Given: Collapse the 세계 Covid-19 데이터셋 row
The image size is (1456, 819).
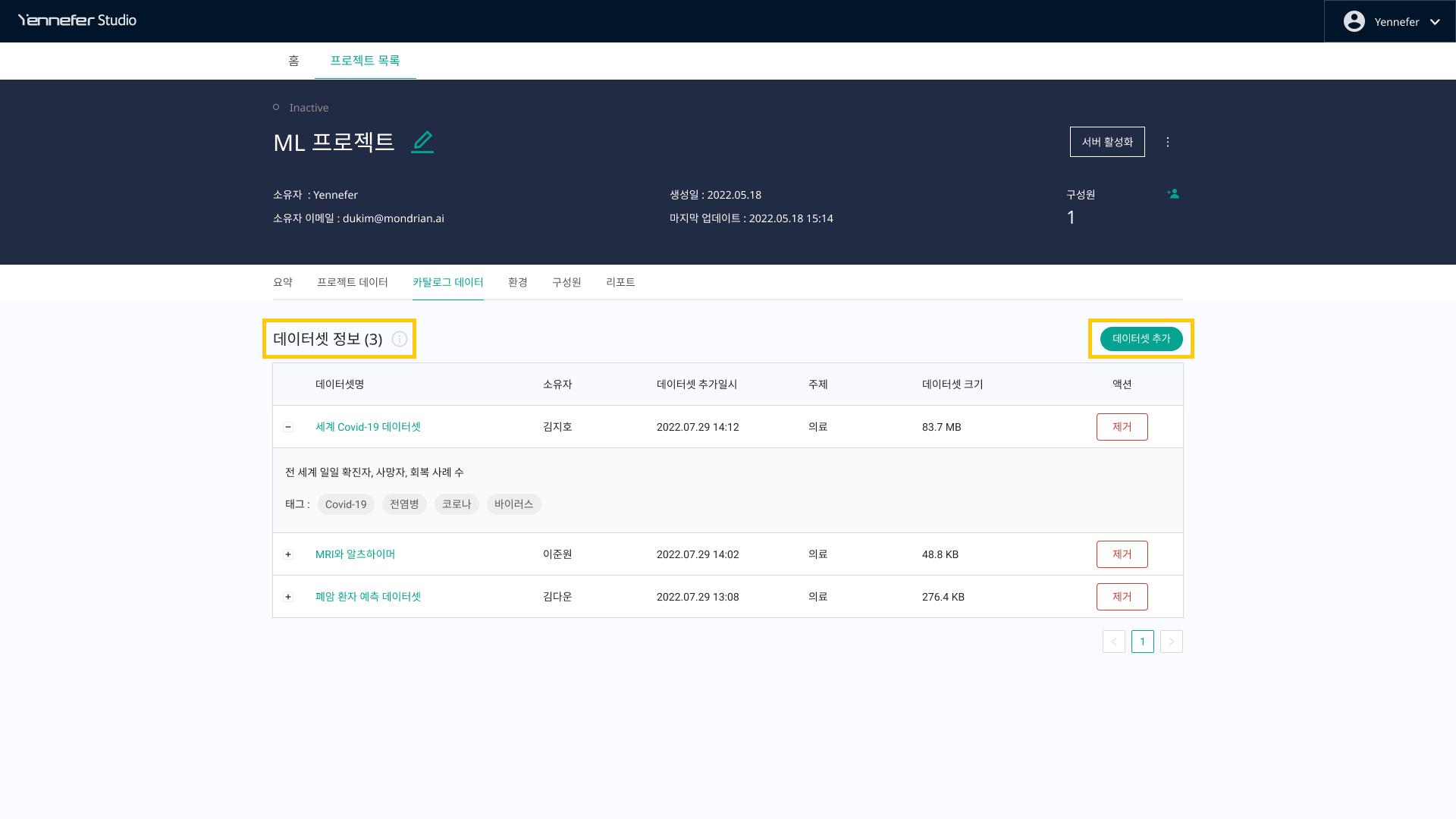Looking at the screenshot, I should point(288,427).
